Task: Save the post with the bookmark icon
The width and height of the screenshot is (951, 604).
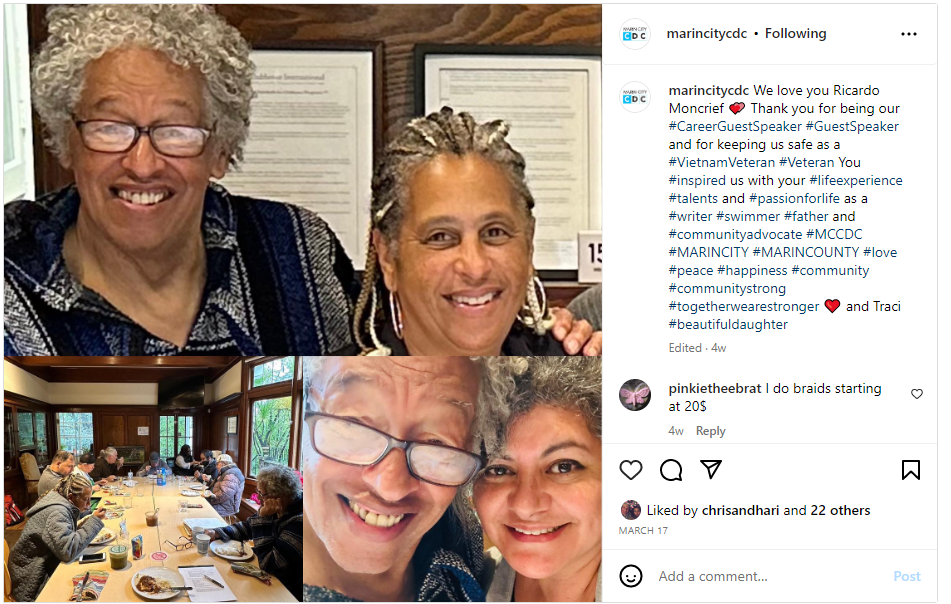Action: pos(910,470)
